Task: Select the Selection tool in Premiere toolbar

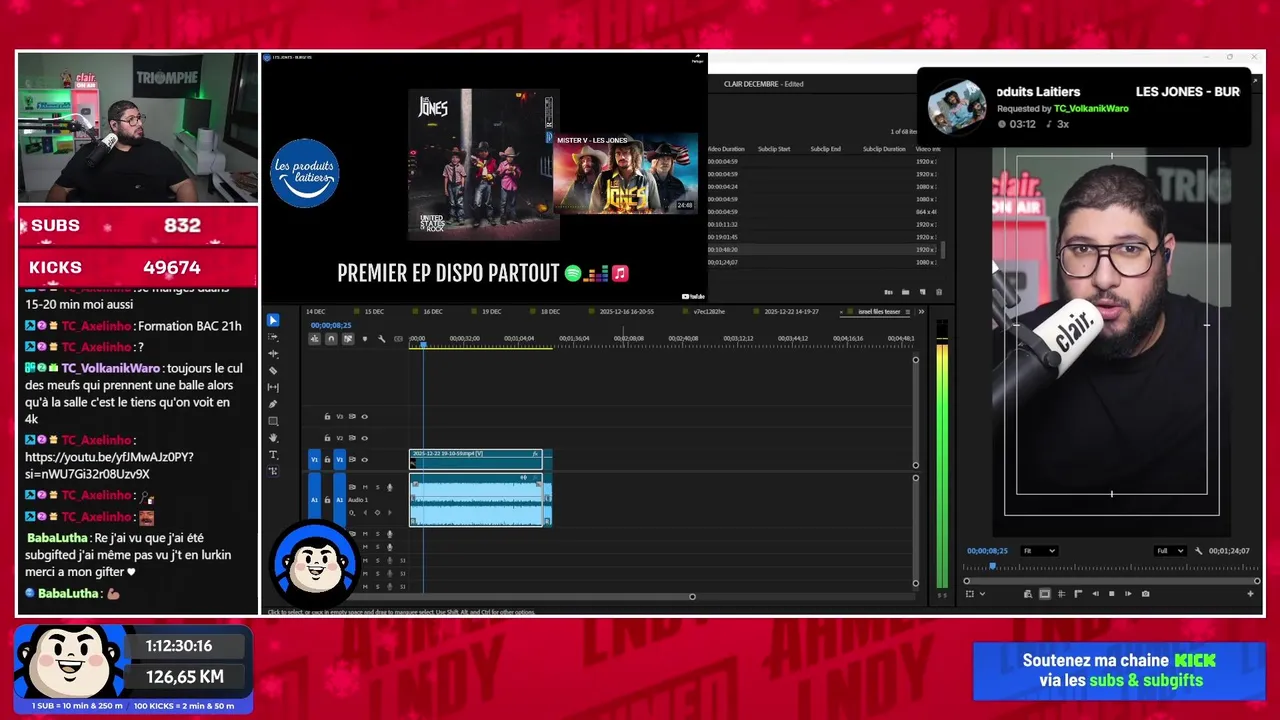Action: click(x=274, y=320)
